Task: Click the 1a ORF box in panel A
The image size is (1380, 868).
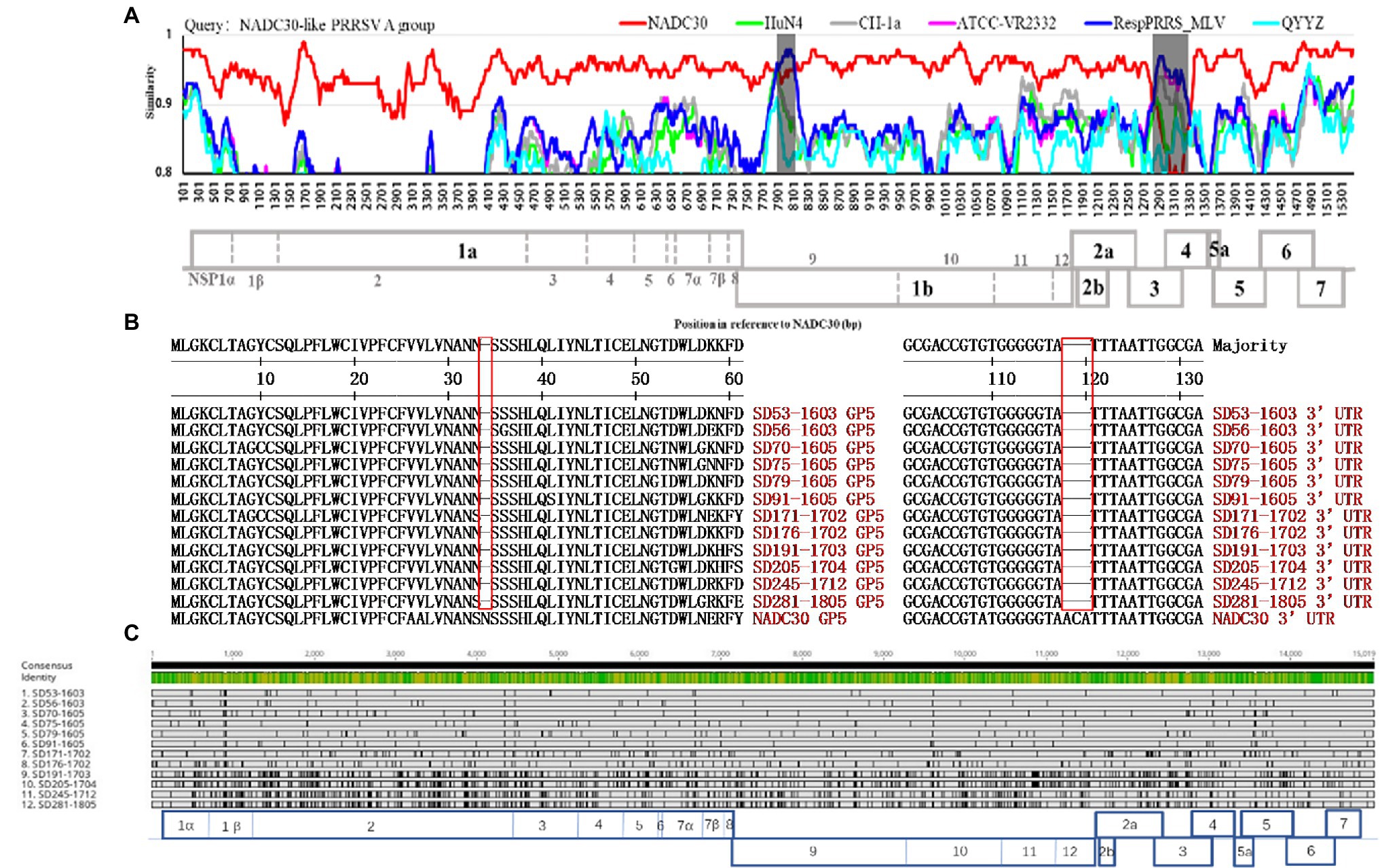Action: pos(467,249)
